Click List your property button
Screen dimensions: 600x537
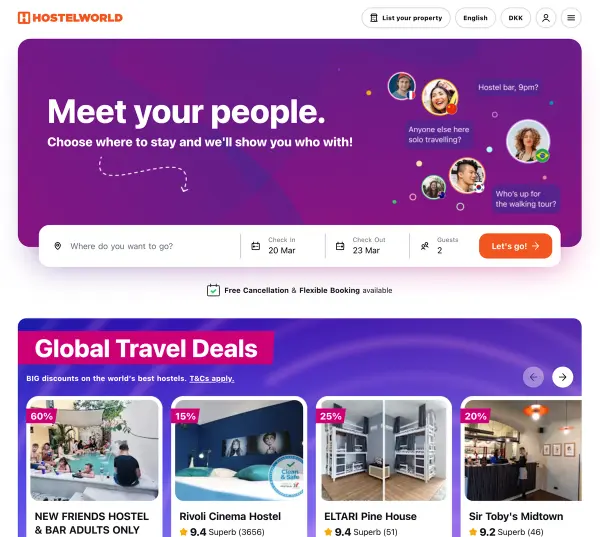click(x=406, y=18)
